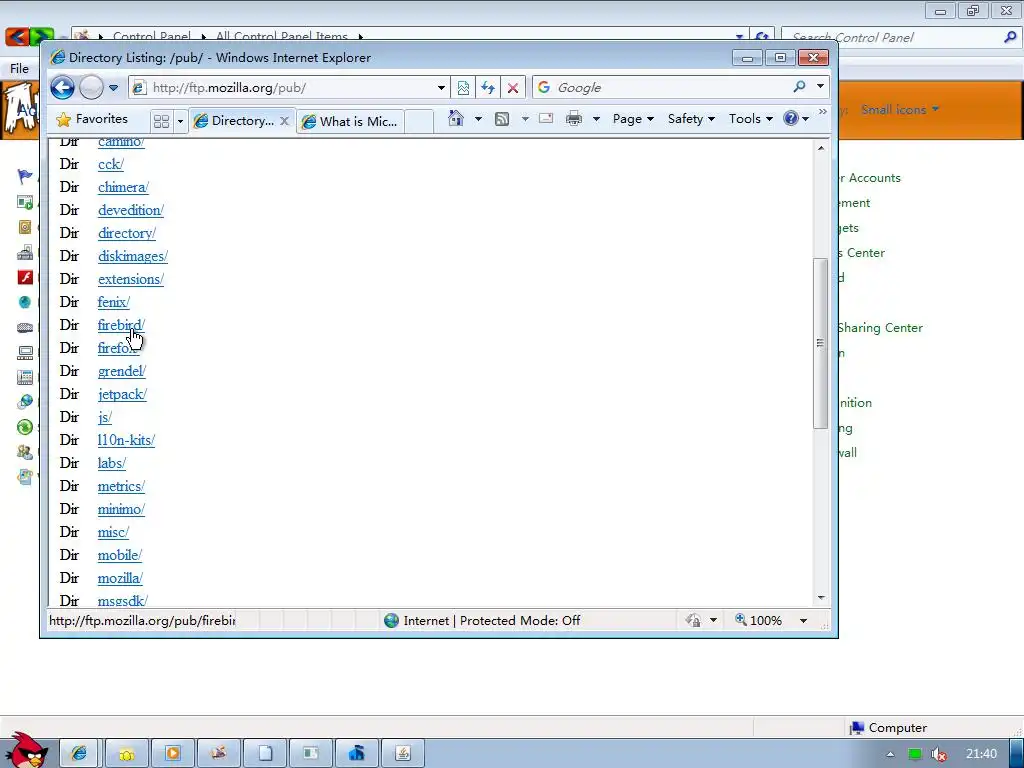Open the jetpack/ directory link
The image size is (1024, 768).
coord(122,394)
